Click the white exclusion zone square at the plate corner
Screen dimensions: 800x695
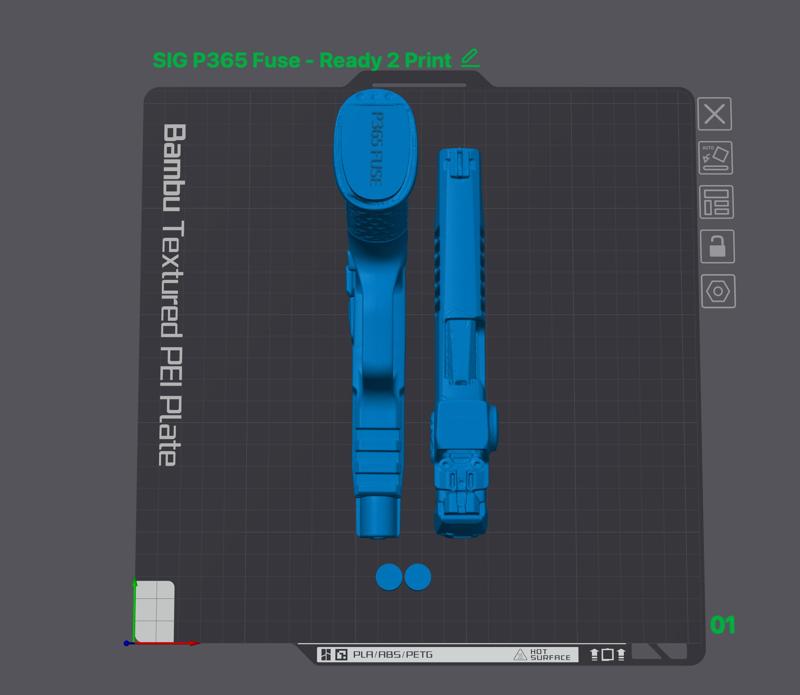click(x=155, y=611)
